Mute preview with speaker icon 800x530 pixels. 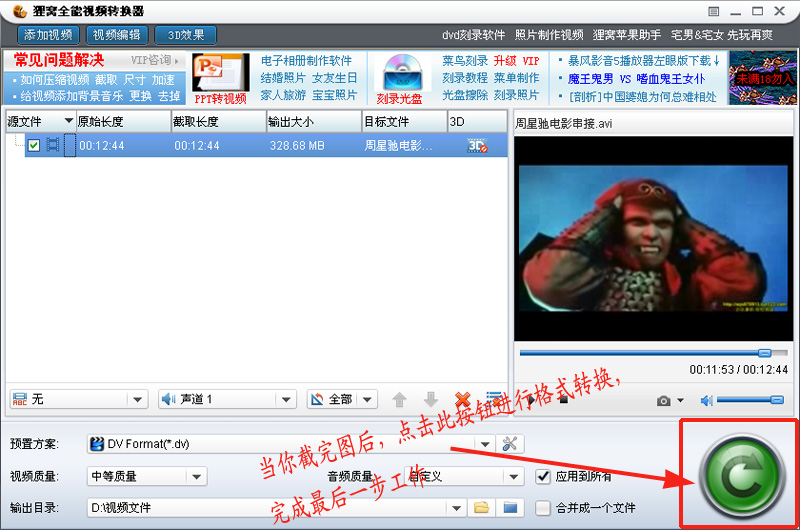pyautogui.click(x=707, y=401)
